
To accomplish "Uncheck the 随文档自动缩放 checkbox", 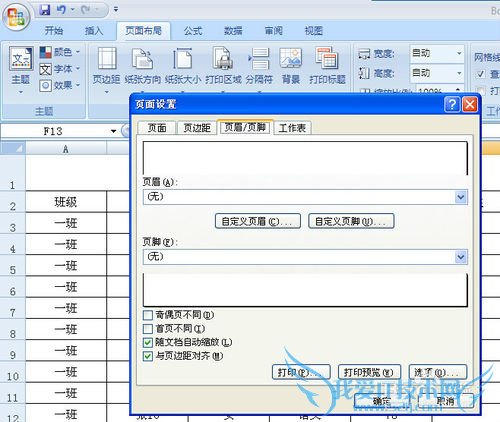I will click(148, 342).
